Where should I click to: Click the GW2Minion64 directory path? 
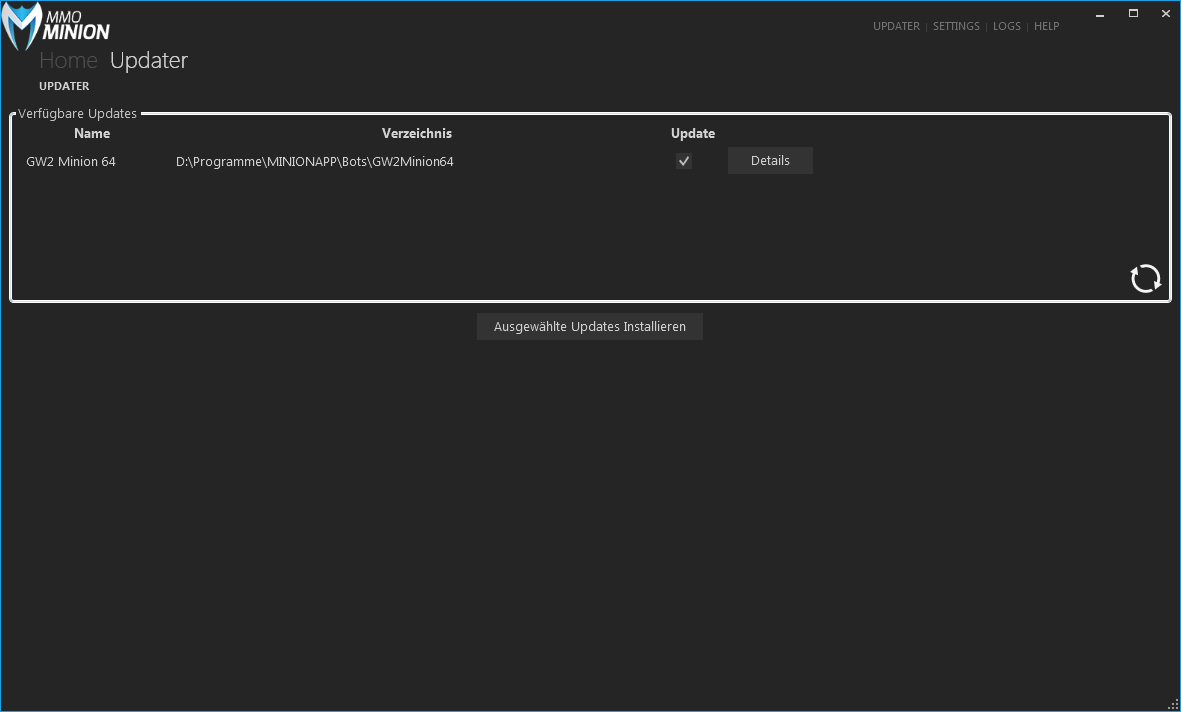[x=315, y=161]
